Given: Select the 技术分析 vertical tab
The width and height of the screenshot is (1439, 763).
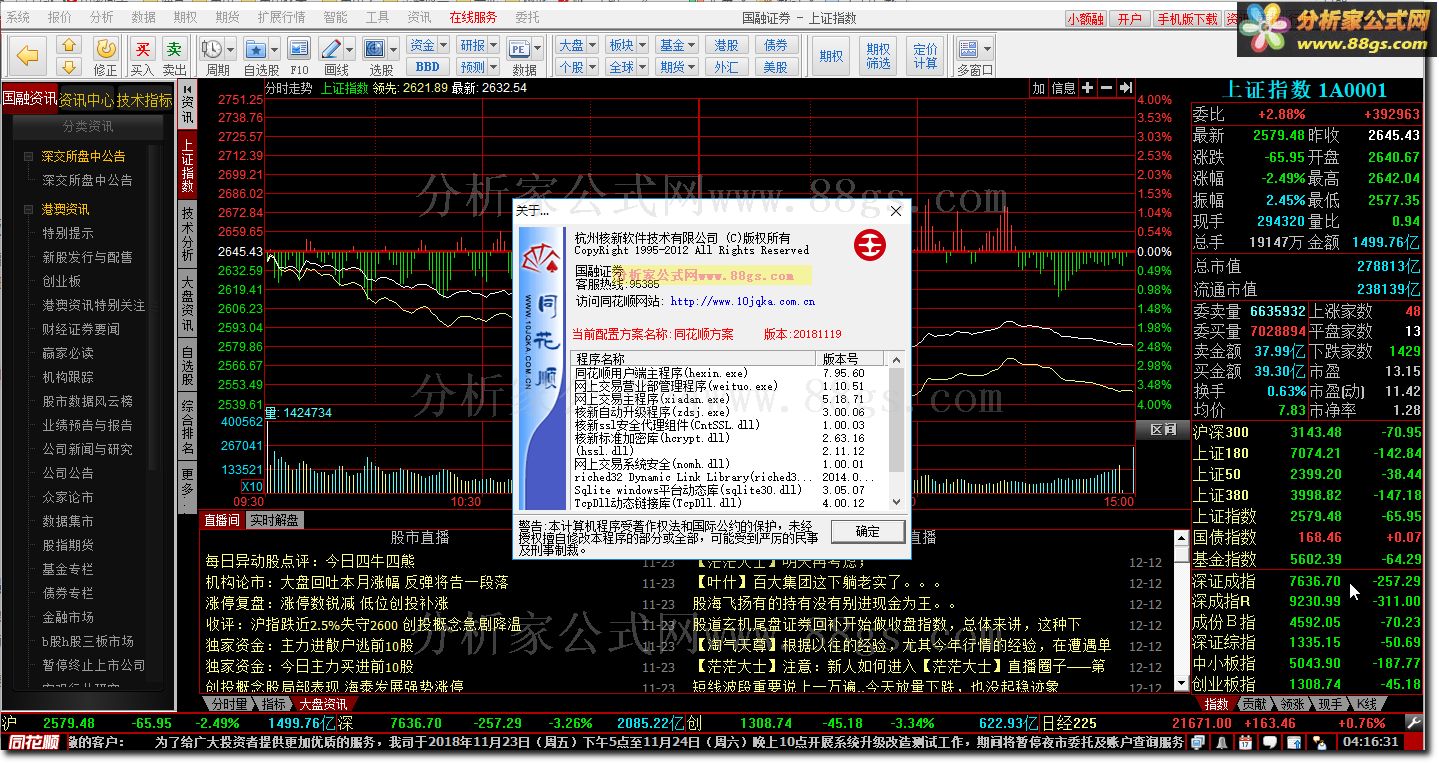Looking at the screenshot, I should 187,234.
